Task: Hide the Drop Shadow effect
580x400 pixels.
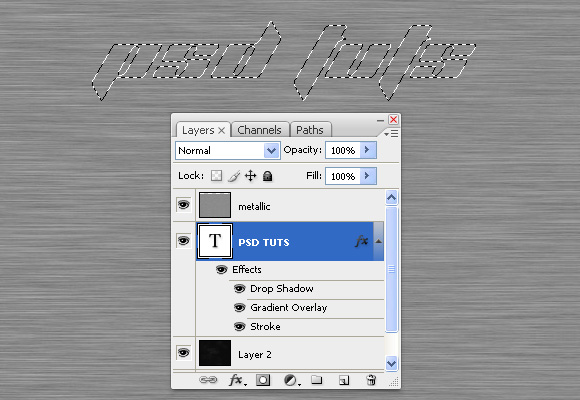Action: 240,289
